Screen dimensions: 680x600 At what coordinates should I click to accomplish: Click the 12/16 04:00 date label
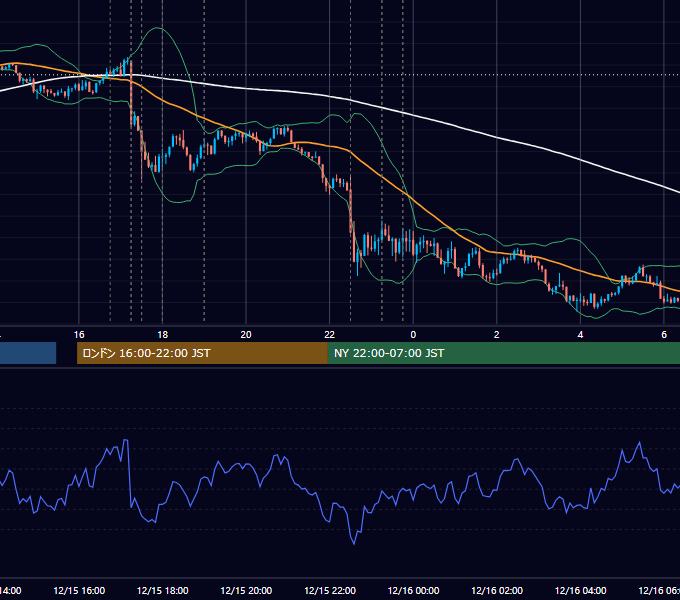581,590
